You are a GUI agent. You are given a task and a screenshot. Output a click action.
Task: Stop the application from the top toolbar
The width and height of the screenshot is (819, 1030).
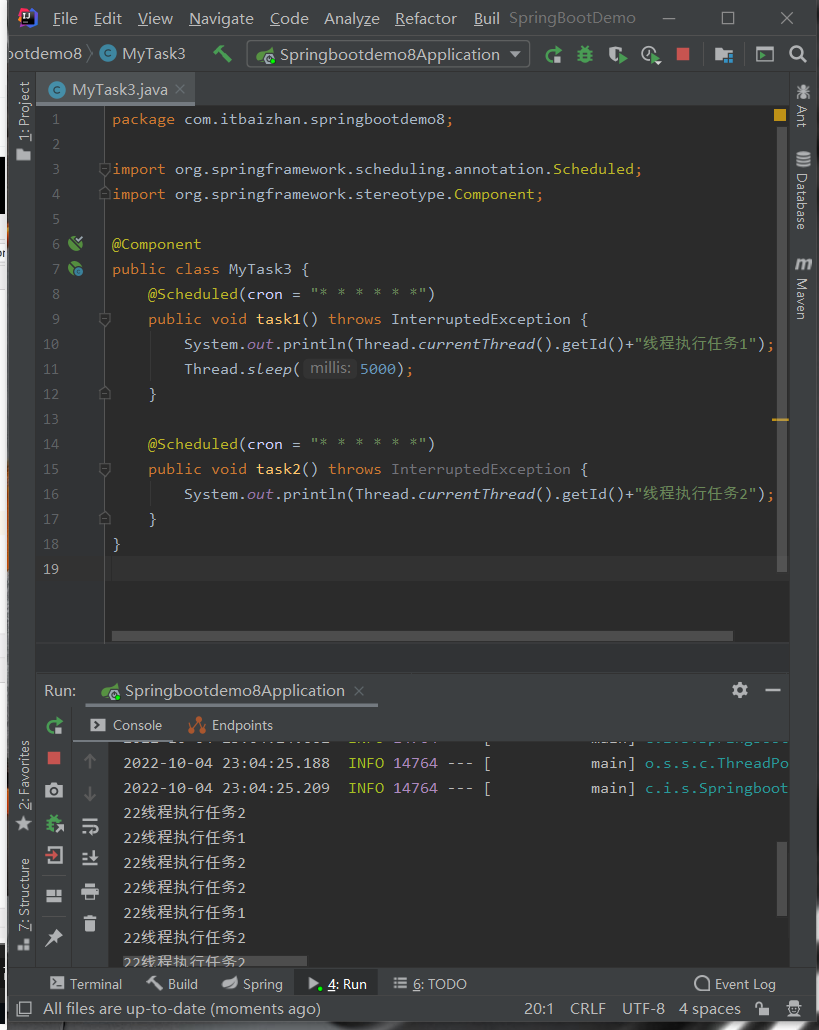(x=683, y=54)
